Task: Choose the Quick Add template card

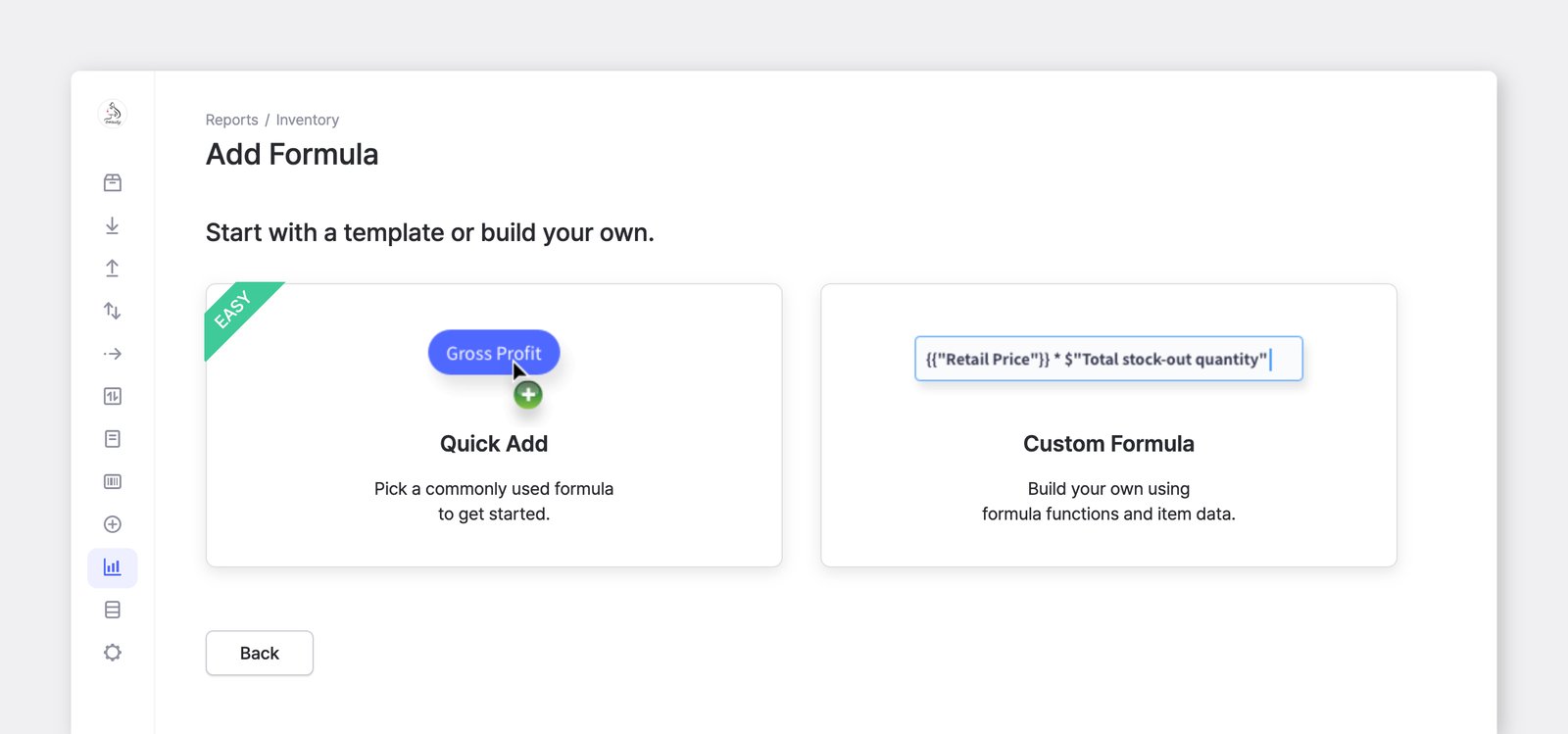Action: pos(494,425)
